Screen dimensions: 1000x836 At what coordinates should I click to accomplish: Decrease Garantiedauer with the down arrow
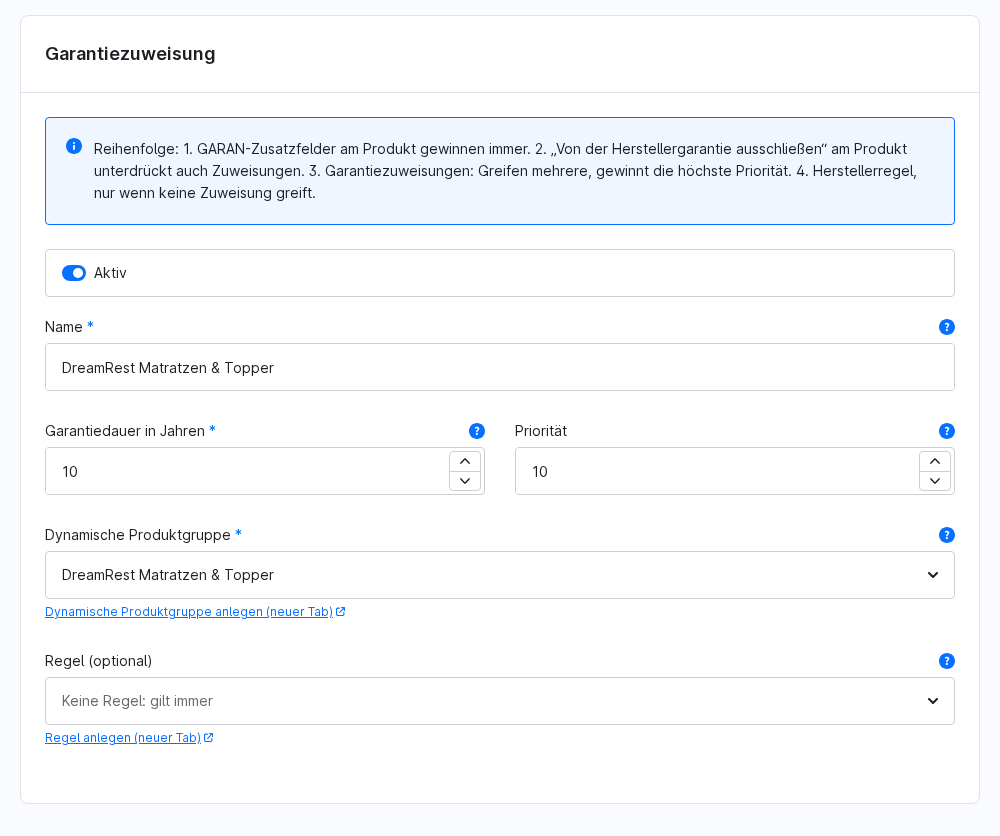pos(465,481)
